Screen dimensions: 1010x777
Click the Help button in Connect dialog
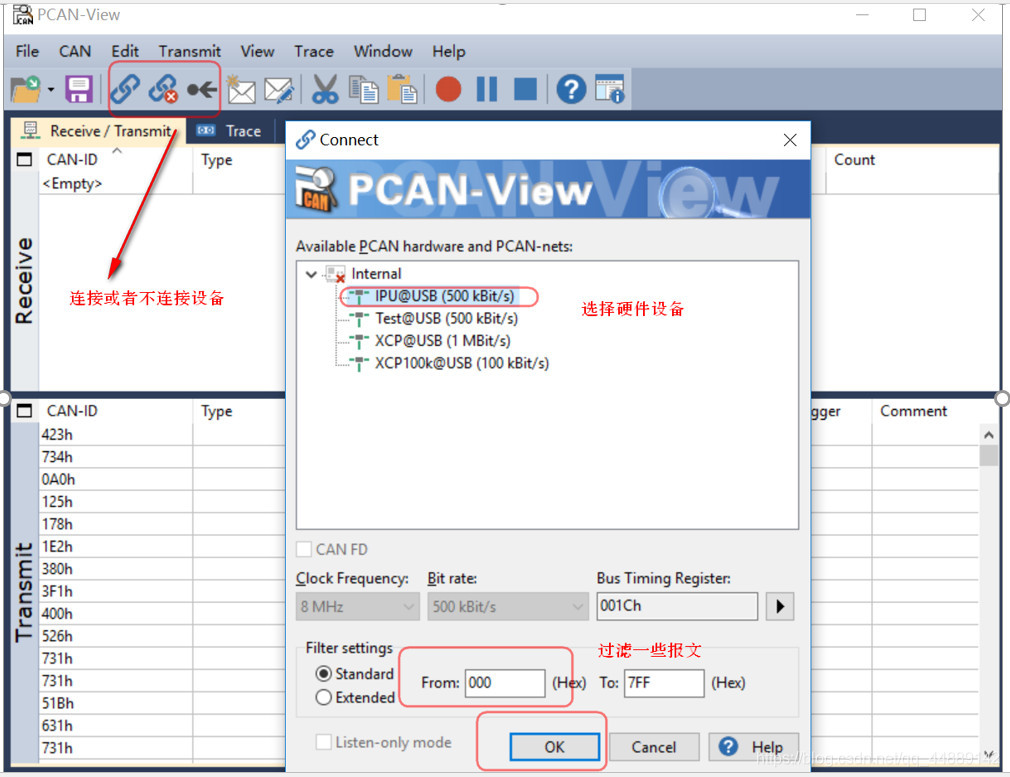tap(754, 747)
